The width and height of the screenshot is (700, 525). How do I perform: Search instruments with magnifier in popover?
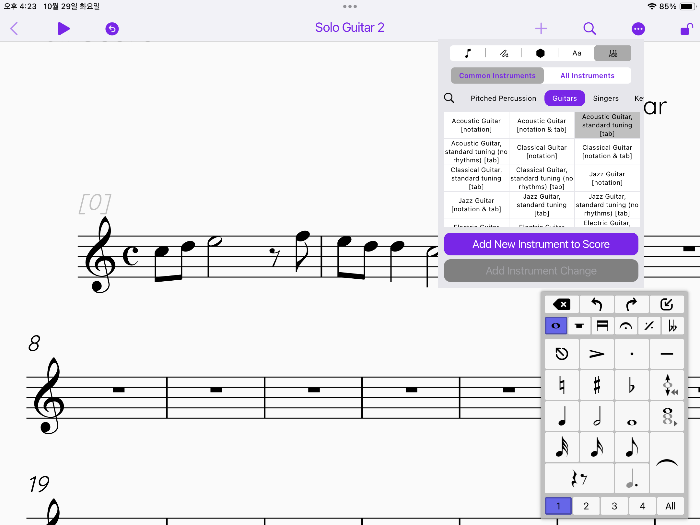449,98
